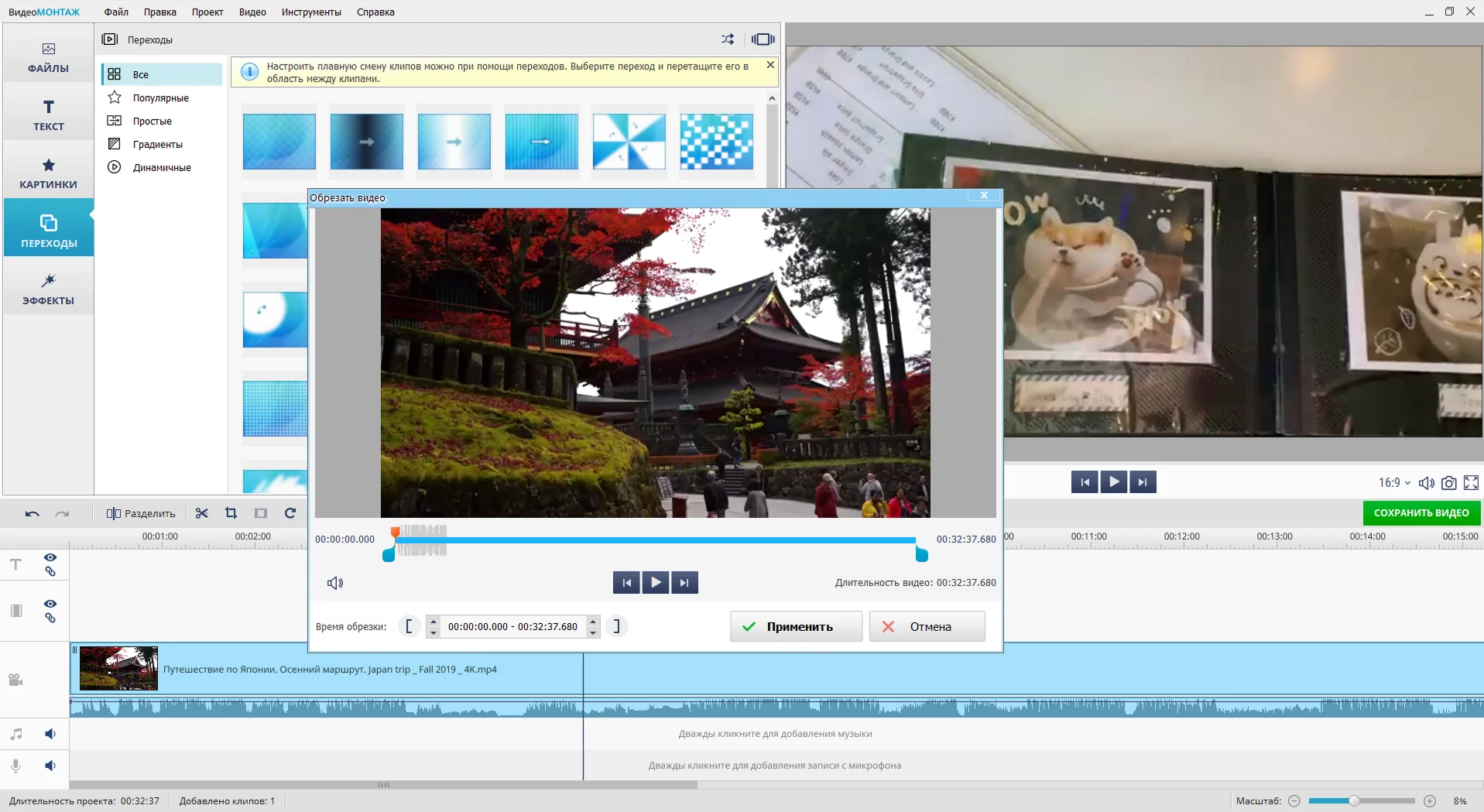Viewport: 1484px width, 812px height.
Task: Click the undo arrow icon
Action: click(x=32, y=513)
